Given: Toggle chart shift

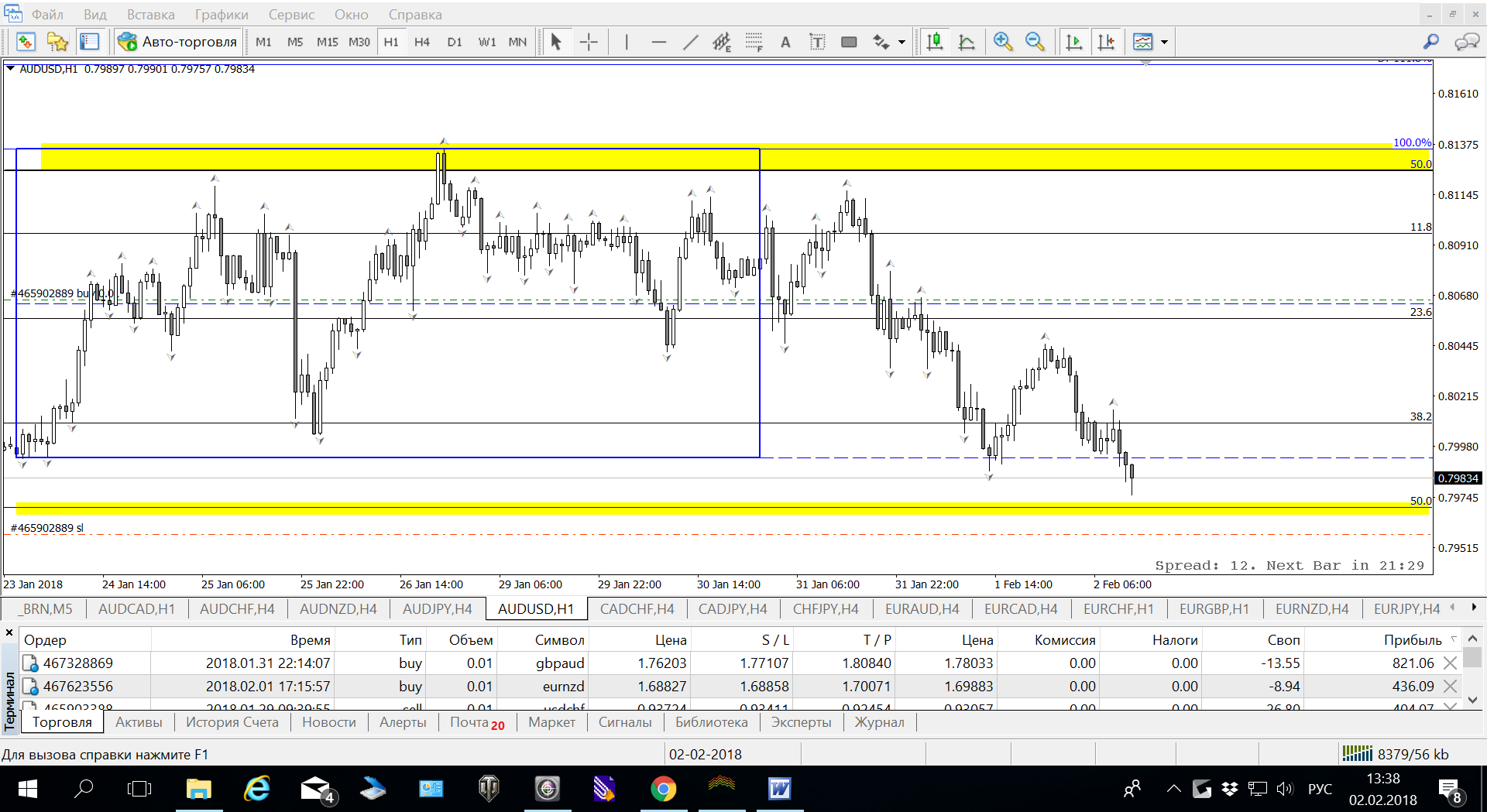Looking at the screenshot, I should (x=1106, y=42).
